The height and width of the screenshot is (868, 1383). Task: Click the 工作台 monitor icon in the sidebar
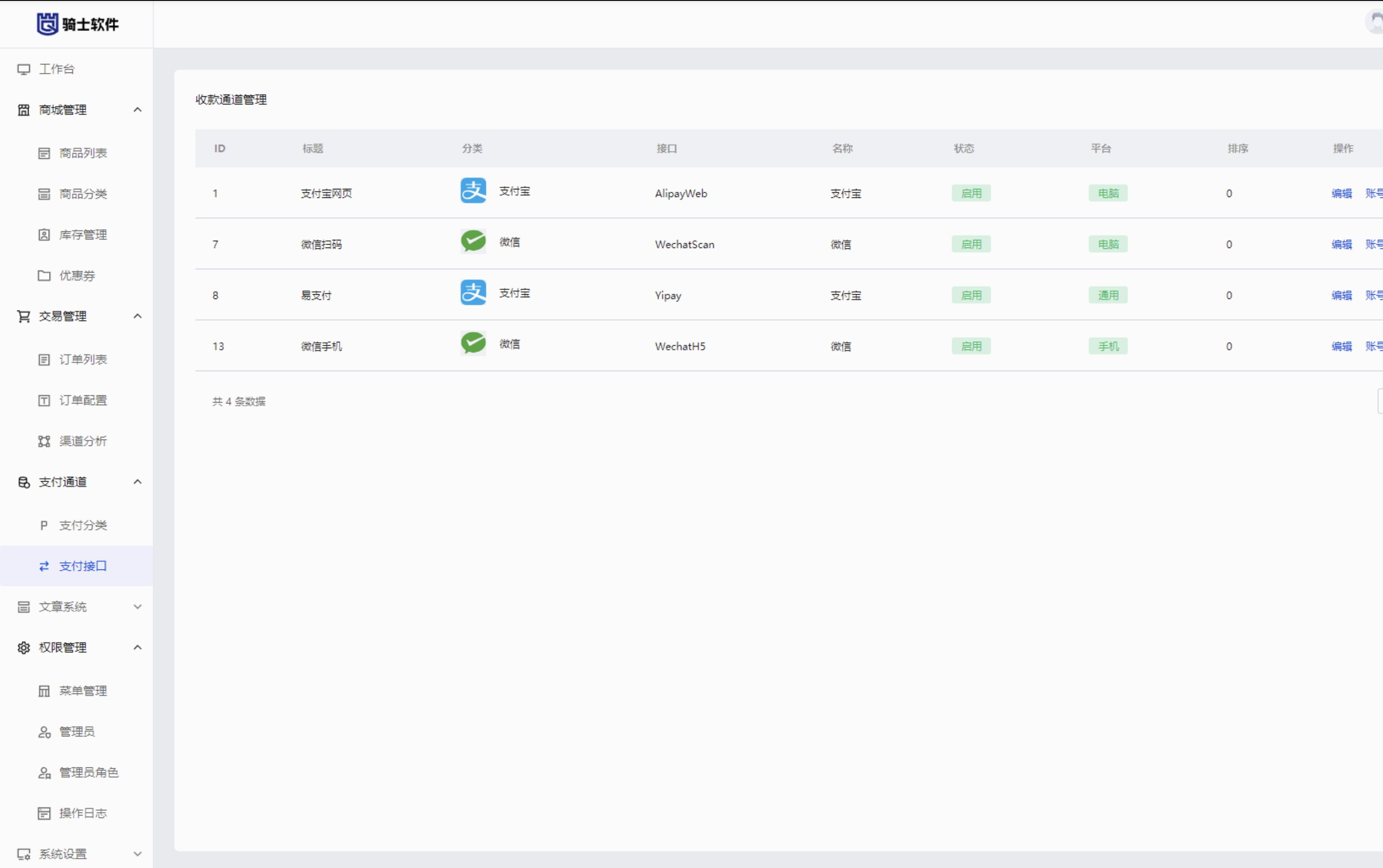point(23,70)
